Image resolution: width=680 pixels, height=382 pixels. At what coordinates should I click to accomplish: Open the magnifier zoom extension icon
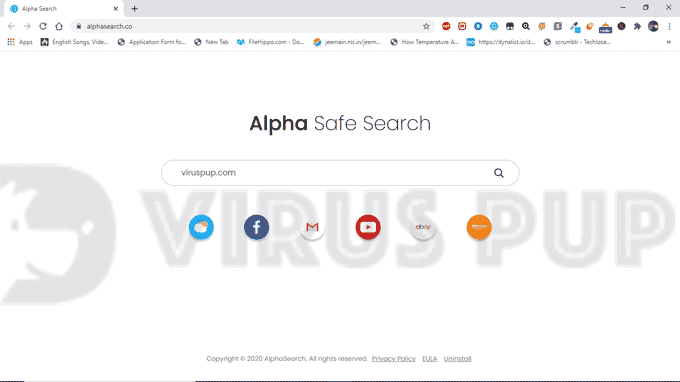point(526,26)
